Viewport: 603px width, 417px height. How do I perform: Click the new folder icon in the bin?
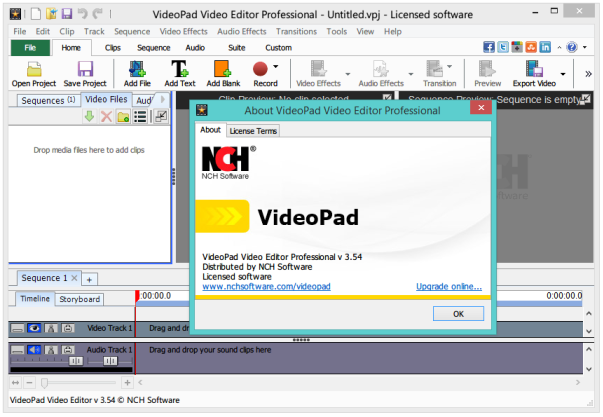tap(123, 116)
